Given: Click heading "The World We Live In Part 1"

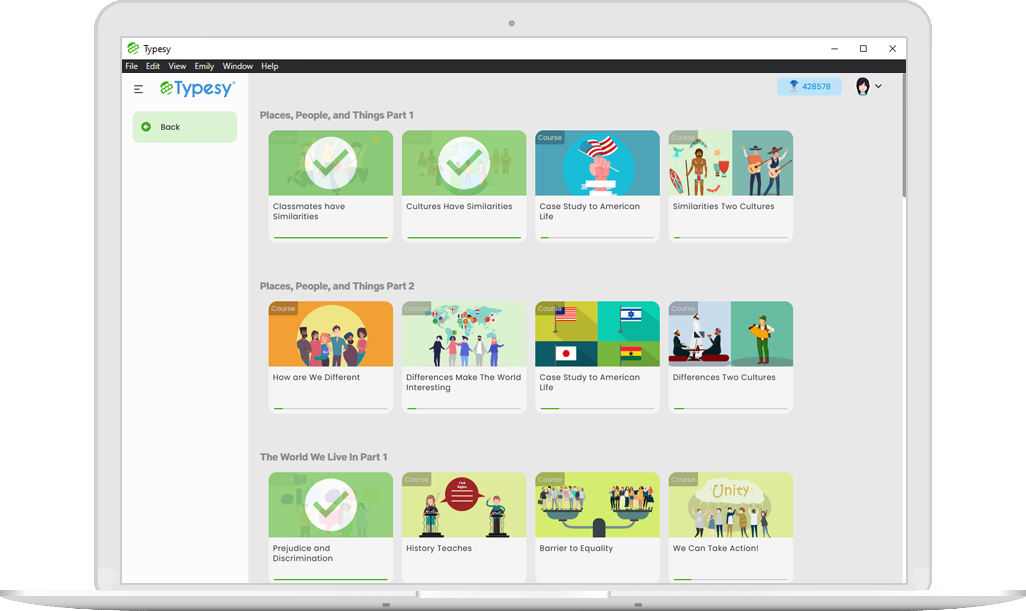Looking at the screenshot, I should point(323,457).
